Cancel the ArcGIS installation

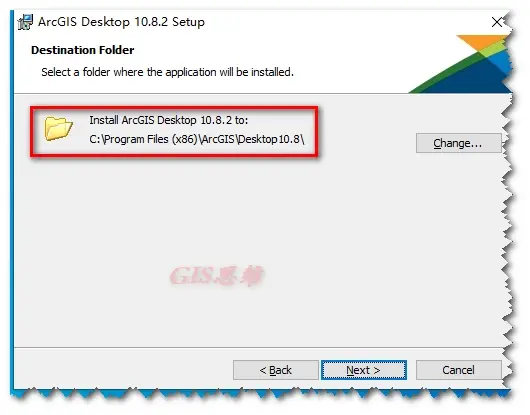[458, 370]
